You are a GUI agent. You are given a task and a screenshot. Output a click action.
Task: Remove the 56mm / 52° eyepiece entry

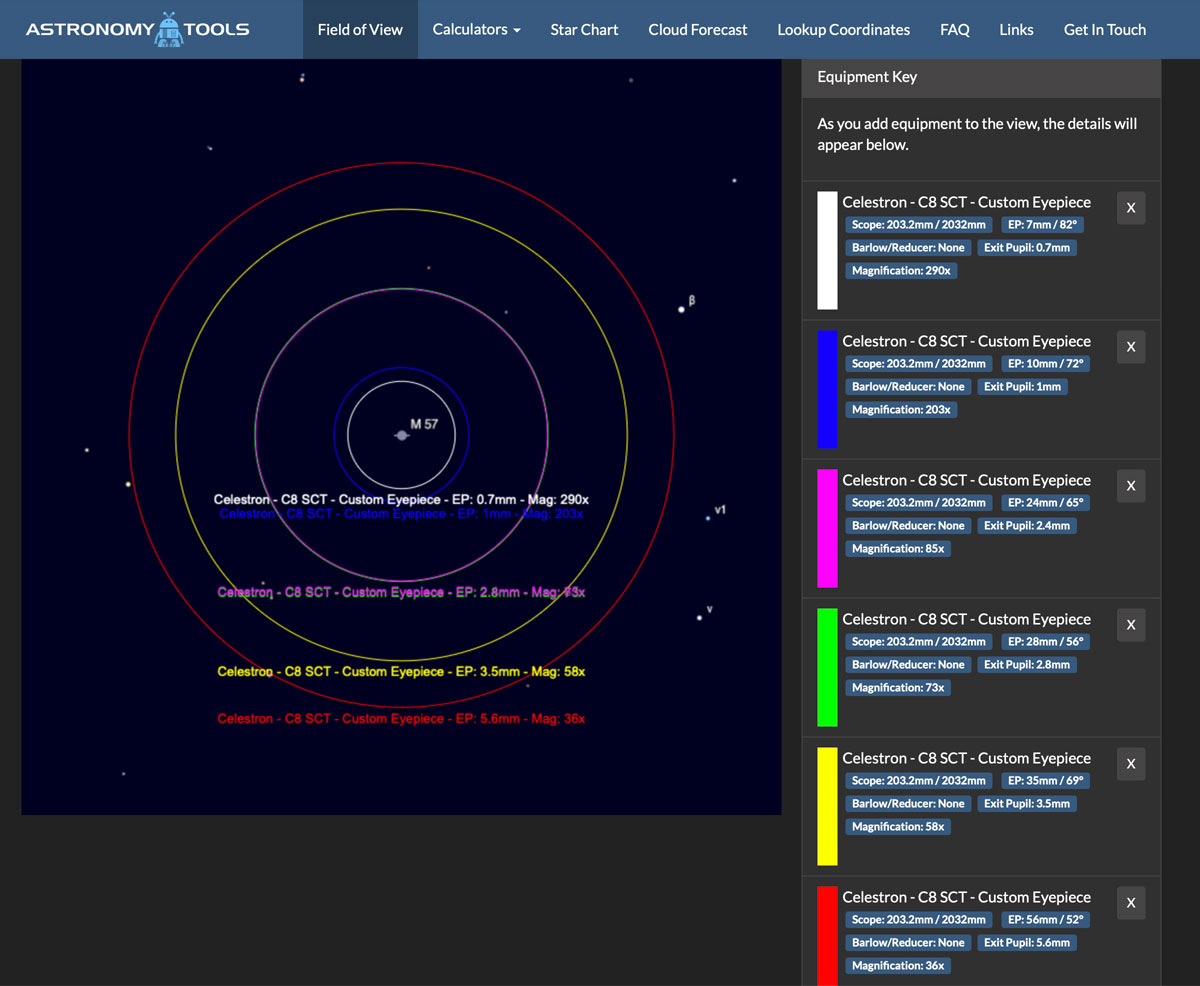click(x=1131, y=903)
